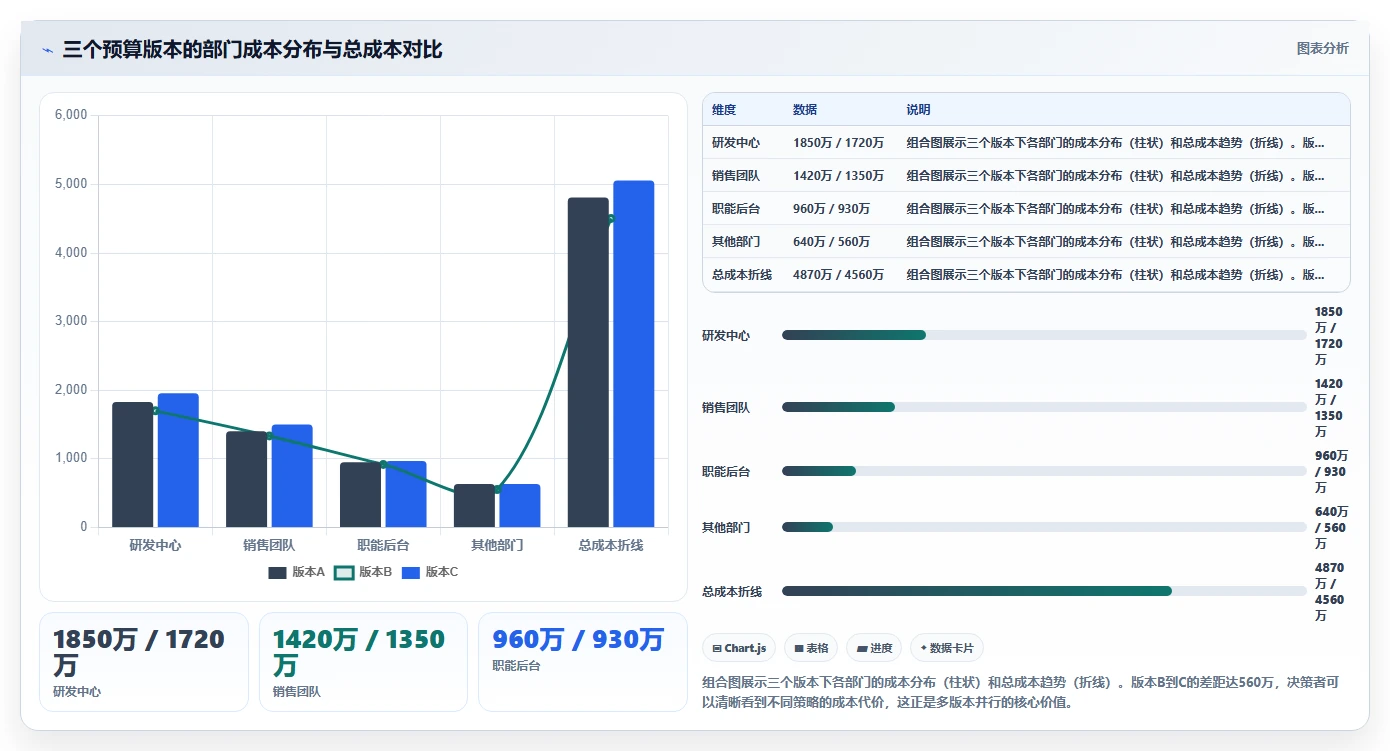Click the 版本B line point at 总成本折线
The height and width of the screenshot is (751, 1390).
(x=611, y=218)
